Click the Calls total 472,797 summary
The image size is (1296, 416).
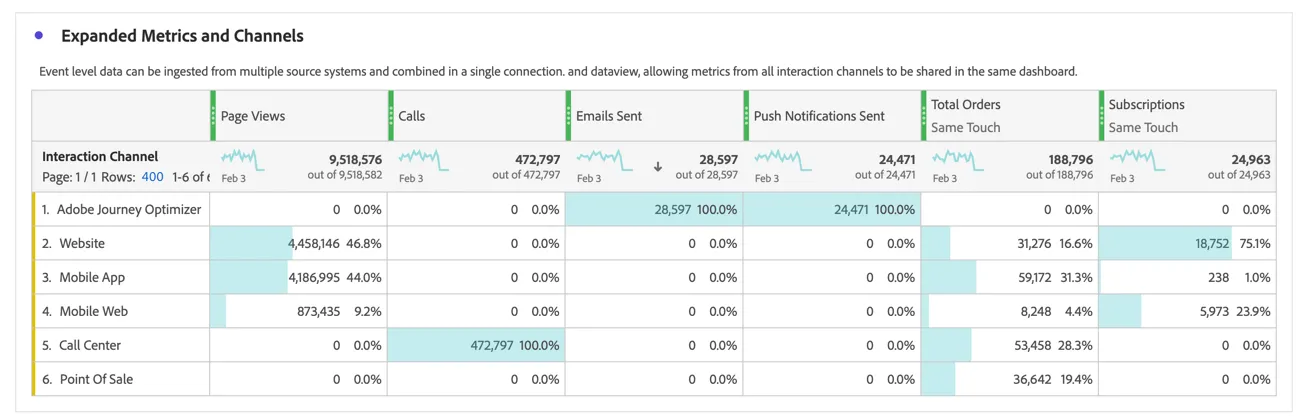[536, 159]
